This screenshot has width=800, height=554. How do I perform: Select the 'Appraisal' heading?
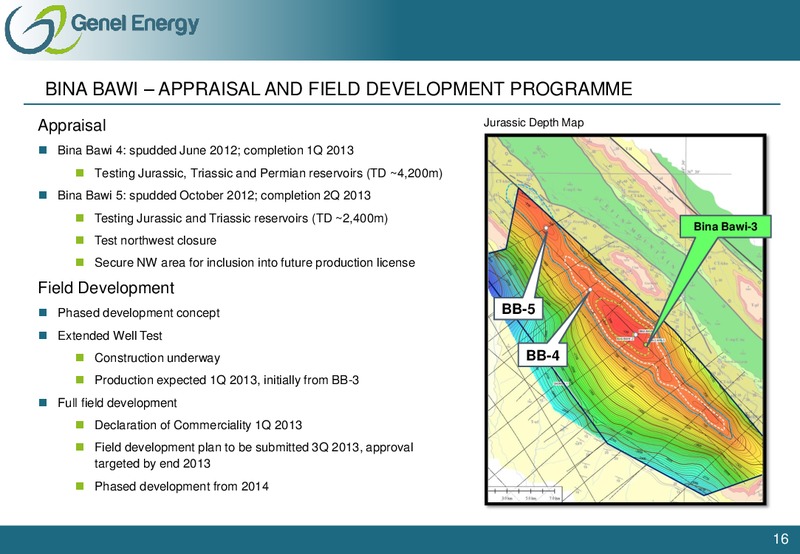tap(72, 125)
